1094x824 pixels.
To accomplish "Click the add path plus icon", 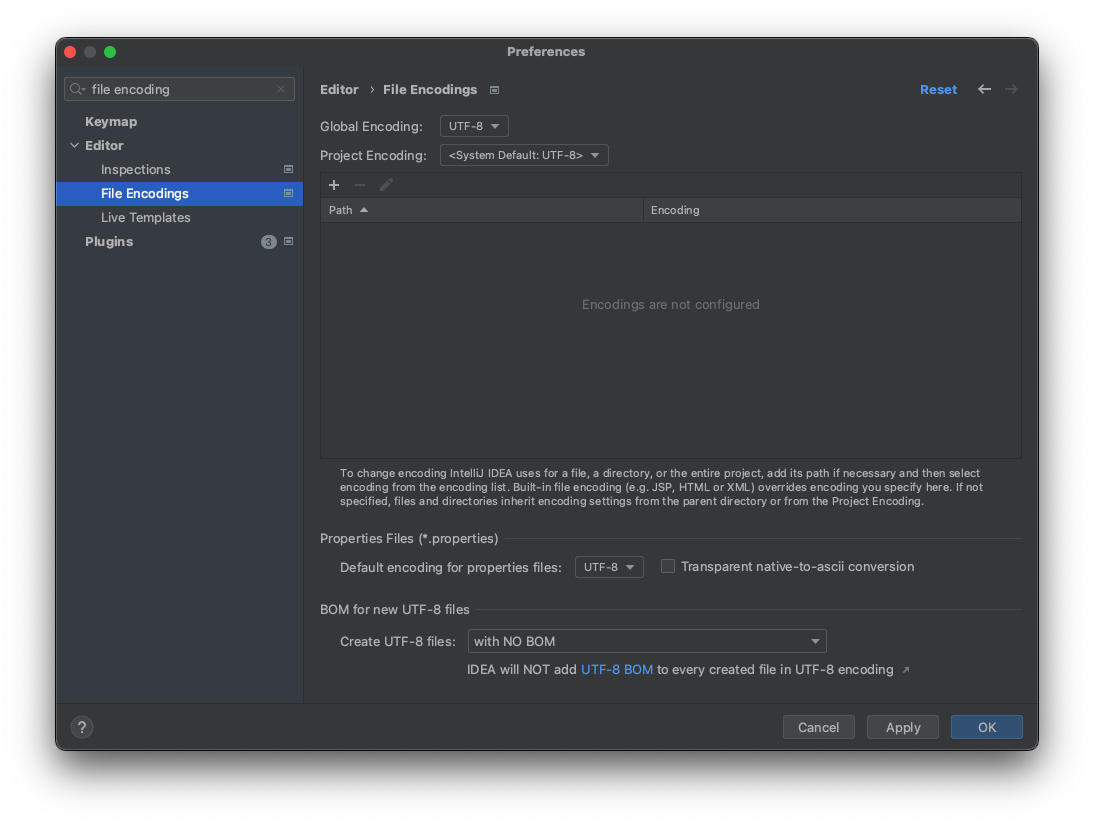I will pyautogui.click(x=334, y=185).
